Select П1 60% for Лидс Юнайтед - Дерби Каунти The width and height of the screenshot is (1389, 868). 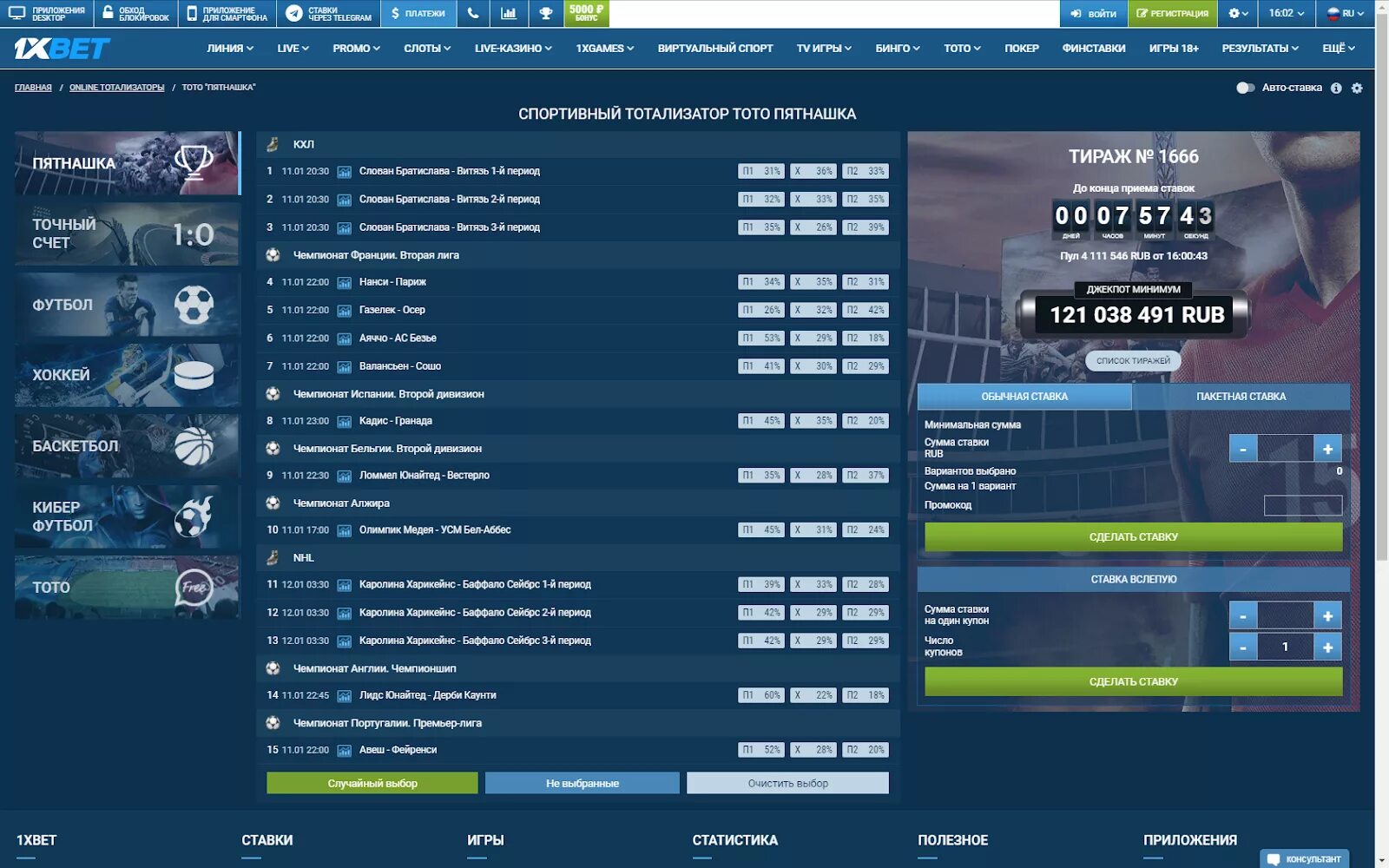click(760, 694)
